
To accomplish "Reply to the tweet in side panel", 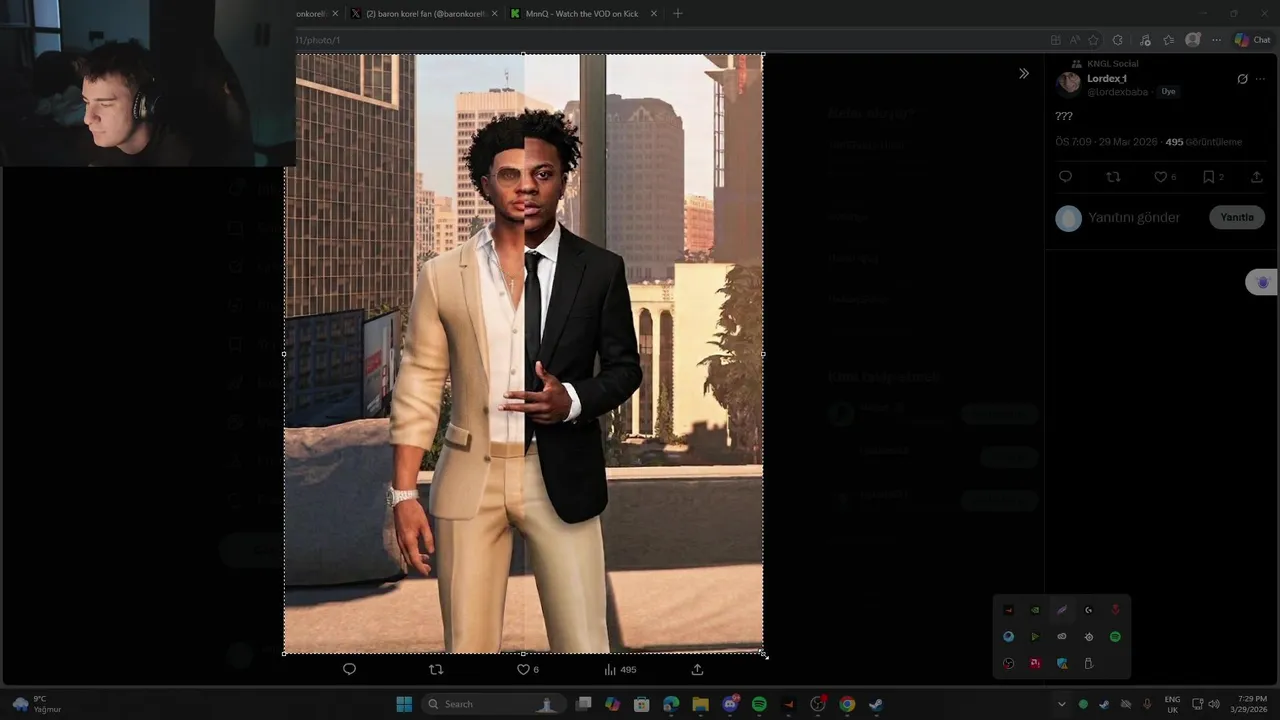I will (1065, 177).
